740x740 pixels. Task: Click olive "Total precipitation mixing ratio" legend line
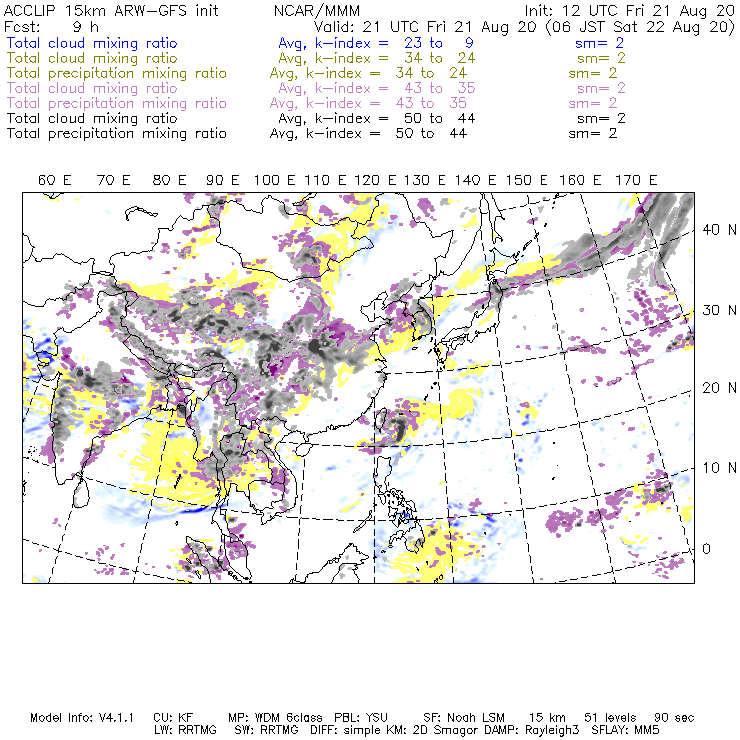(x=117, y=73)
